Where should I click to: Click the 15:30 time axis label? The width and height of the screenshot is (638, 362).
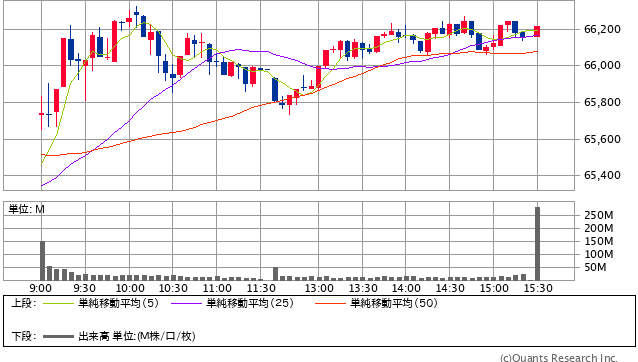click(537, 288)
